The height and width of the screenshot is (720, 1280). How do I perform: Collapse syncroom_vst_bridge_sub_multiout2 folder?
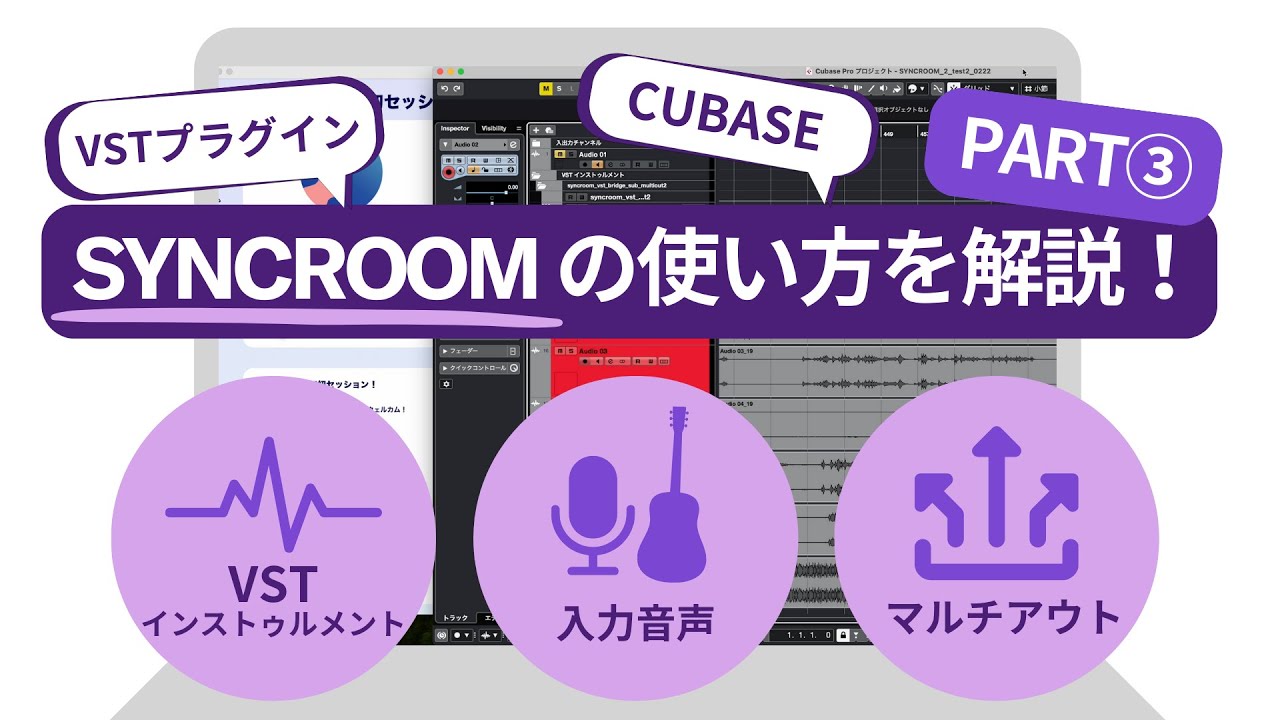tap(541, 186)
